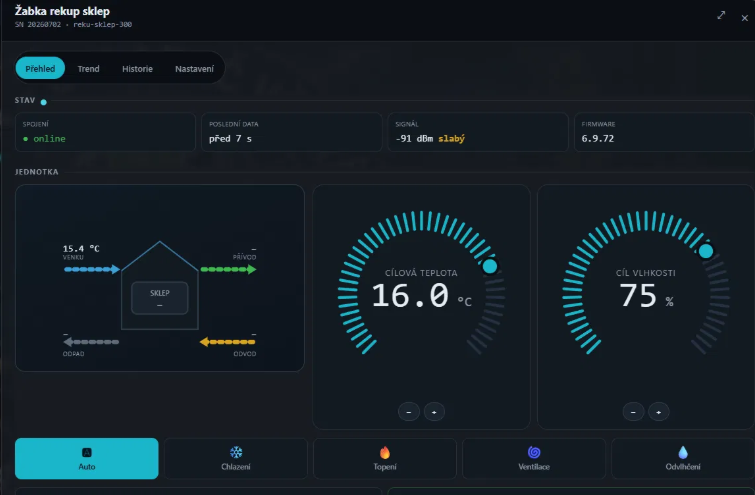
Task: Click the gray Odpad exhaust airflow arrow
Action: (91, 342)
